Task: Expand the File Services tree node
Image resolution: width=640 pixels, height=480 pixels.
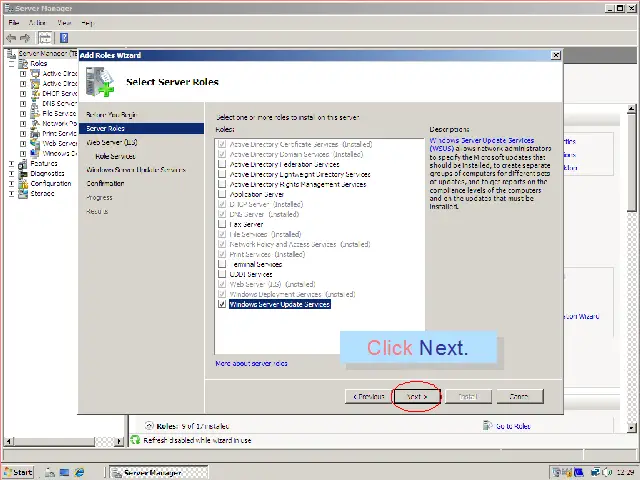Action: (x=23, y=113)
